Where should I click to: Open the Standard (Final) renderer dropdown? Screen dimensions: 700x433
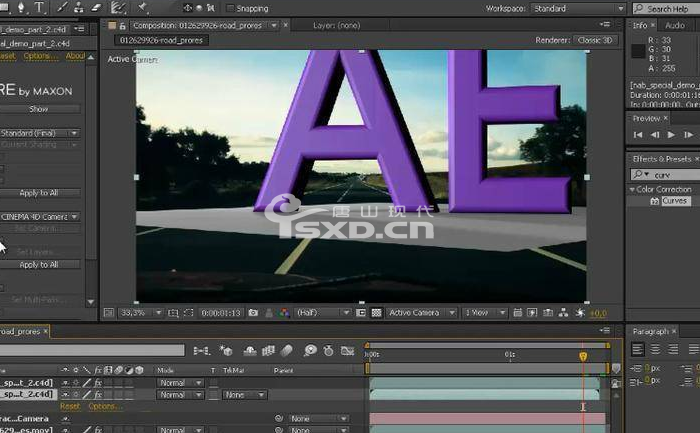(x=39, y=133)
